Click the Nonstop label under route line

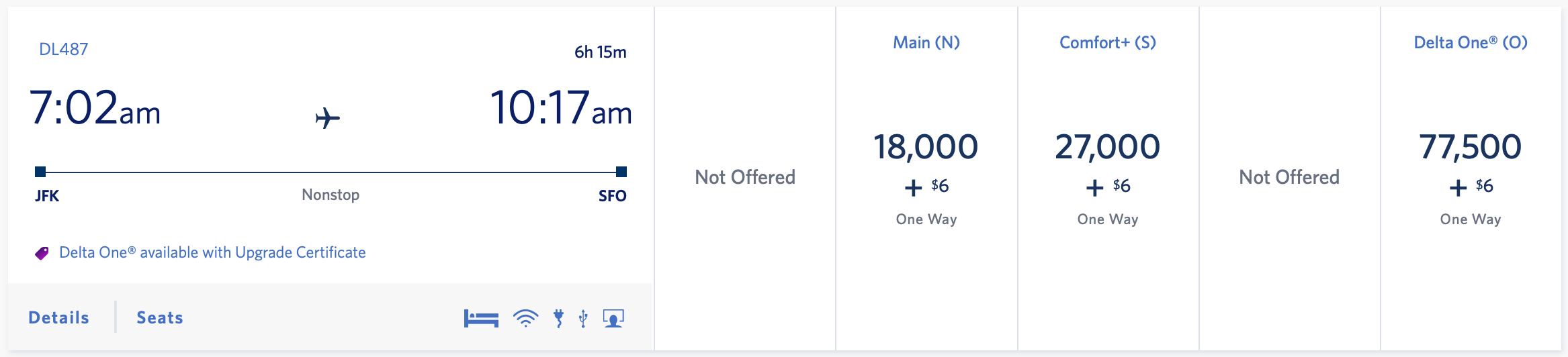coord(331,195)
